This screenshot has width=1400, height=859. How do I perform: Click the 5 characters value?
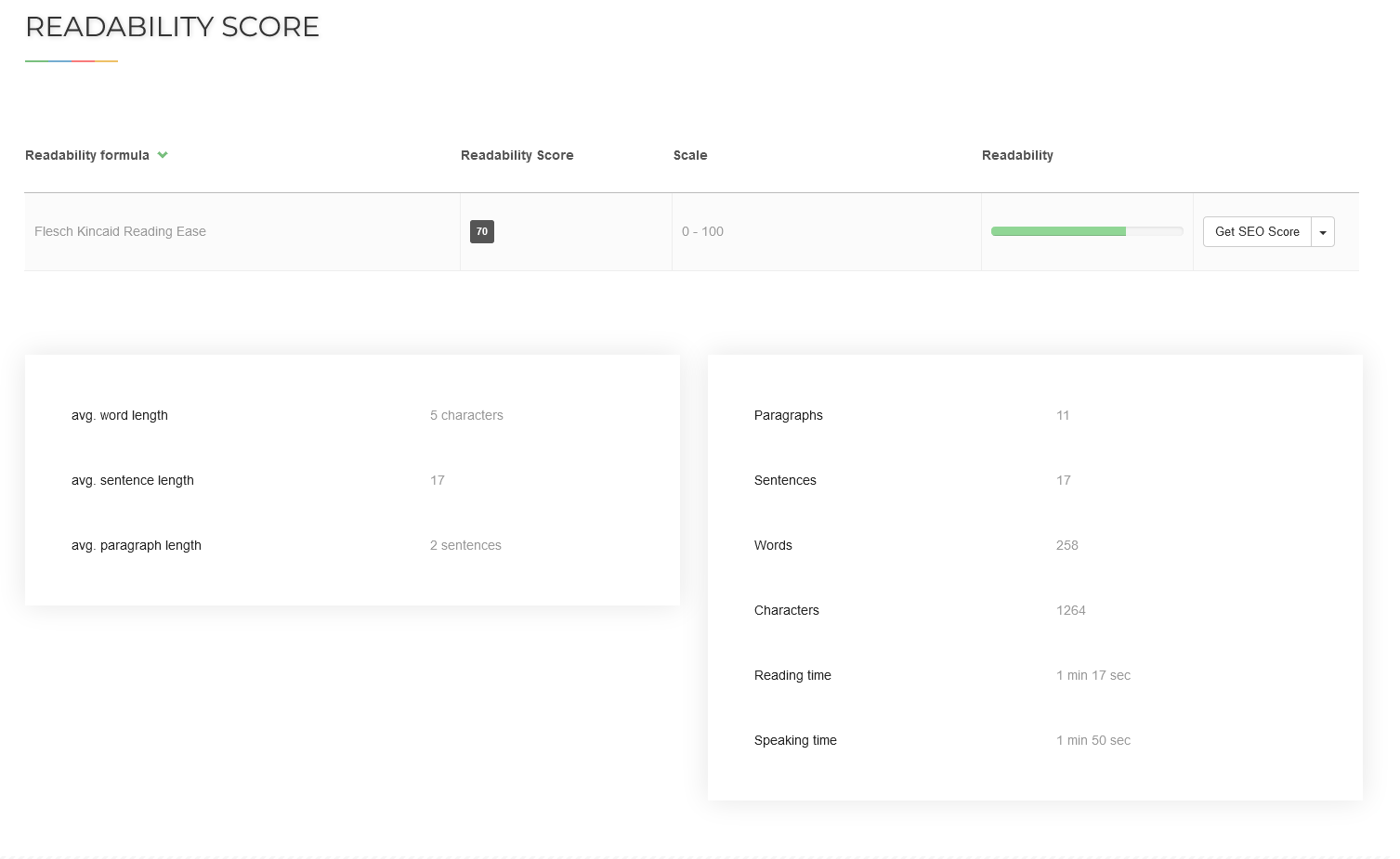click(466, 415)
